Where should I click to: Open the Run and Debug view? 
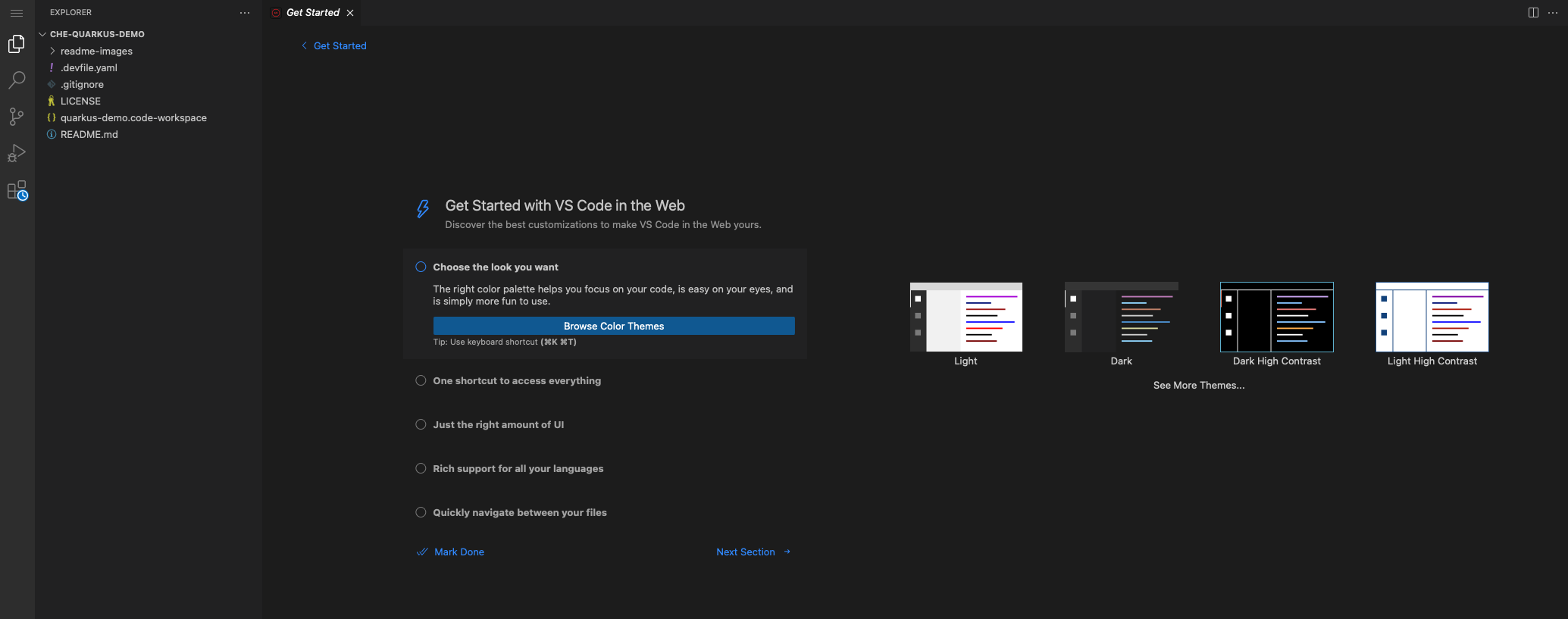pos(17,154)
